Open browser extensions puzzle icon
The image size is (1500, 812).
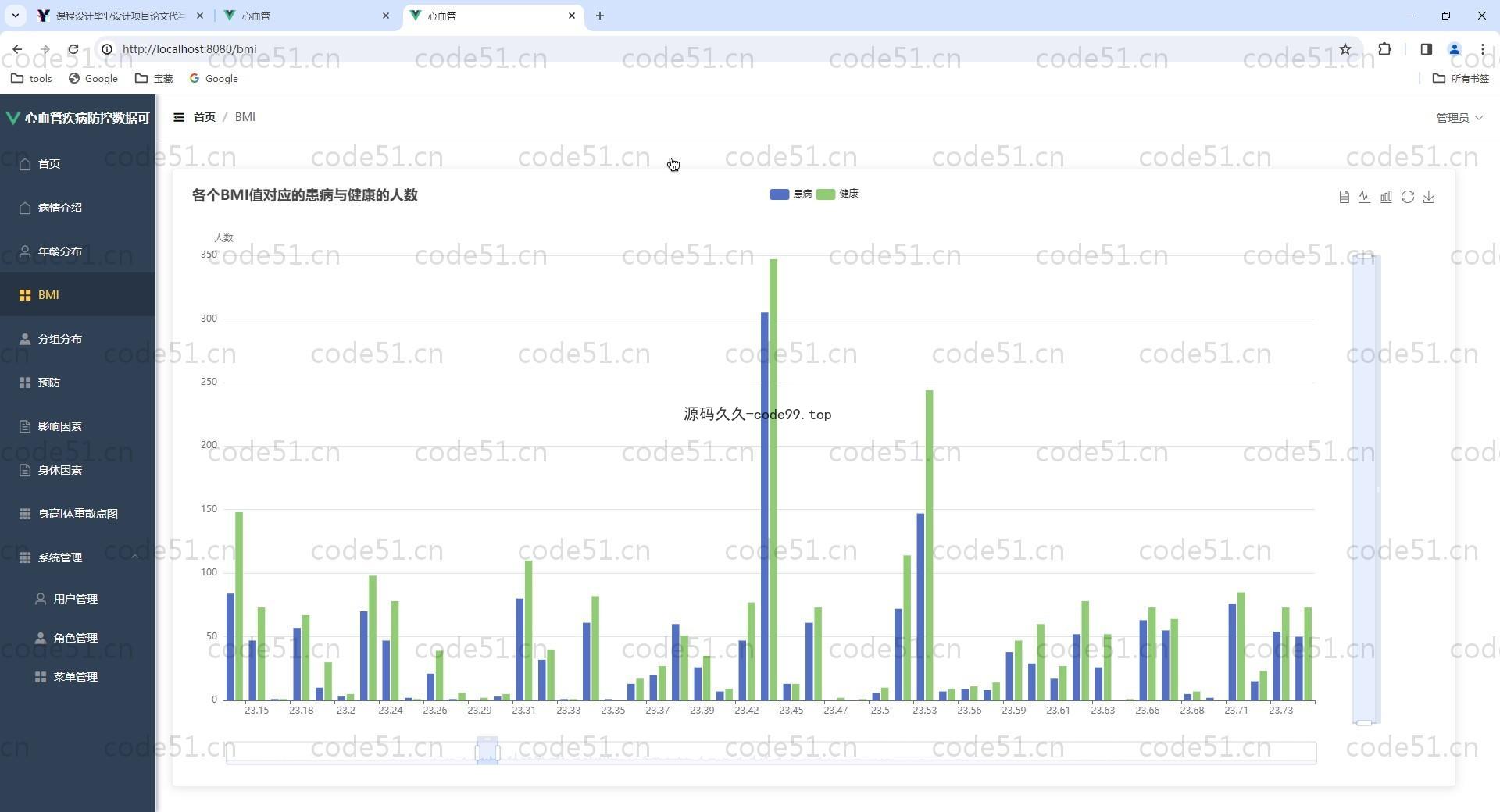pos(1385,49)
